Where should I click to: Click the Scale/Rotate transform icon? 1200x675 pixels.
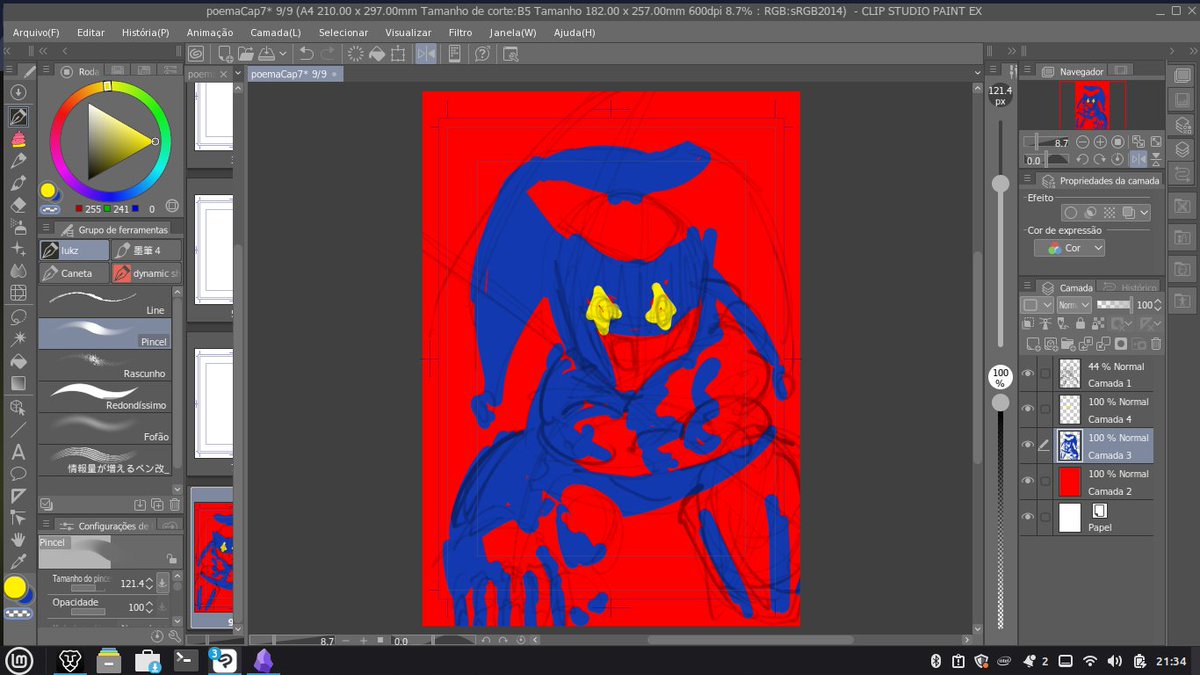pos(398,53)
